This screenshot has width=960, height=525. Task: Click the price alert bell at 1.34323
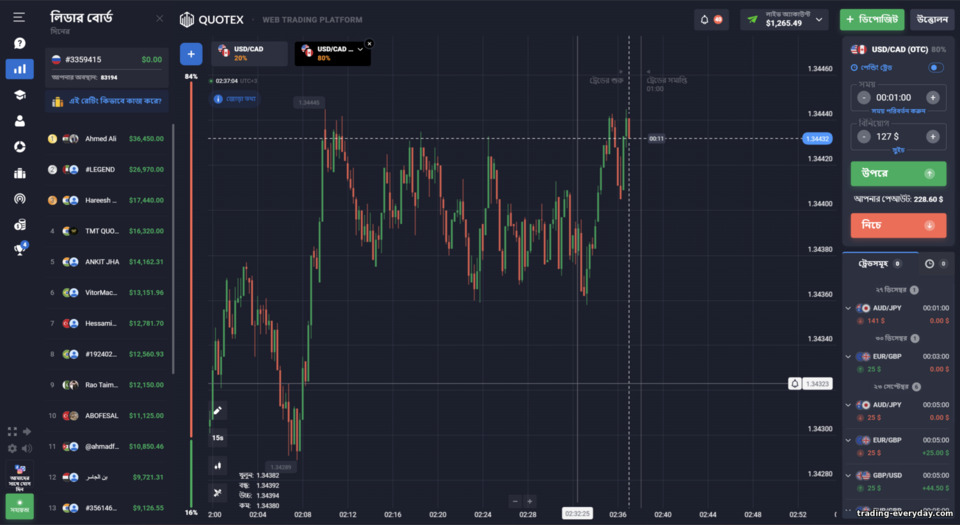coord(795,384)
